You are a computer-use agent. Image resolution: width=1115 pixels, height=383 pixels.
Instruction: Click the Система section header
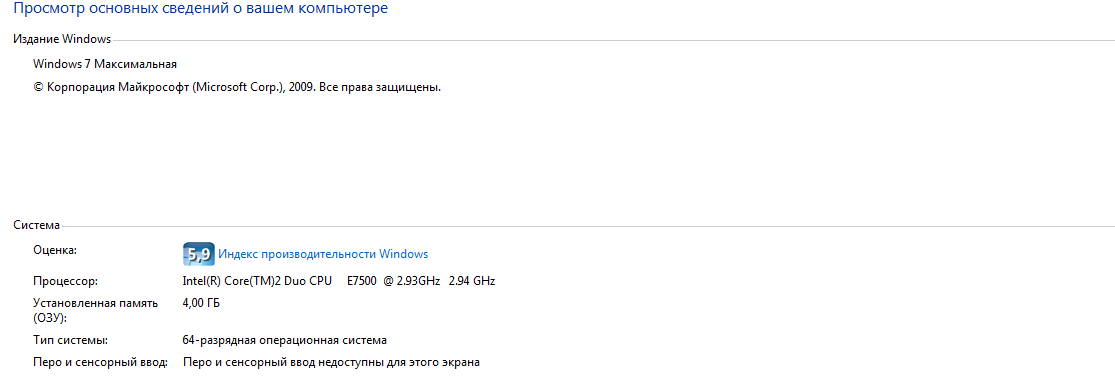point(36,225)
